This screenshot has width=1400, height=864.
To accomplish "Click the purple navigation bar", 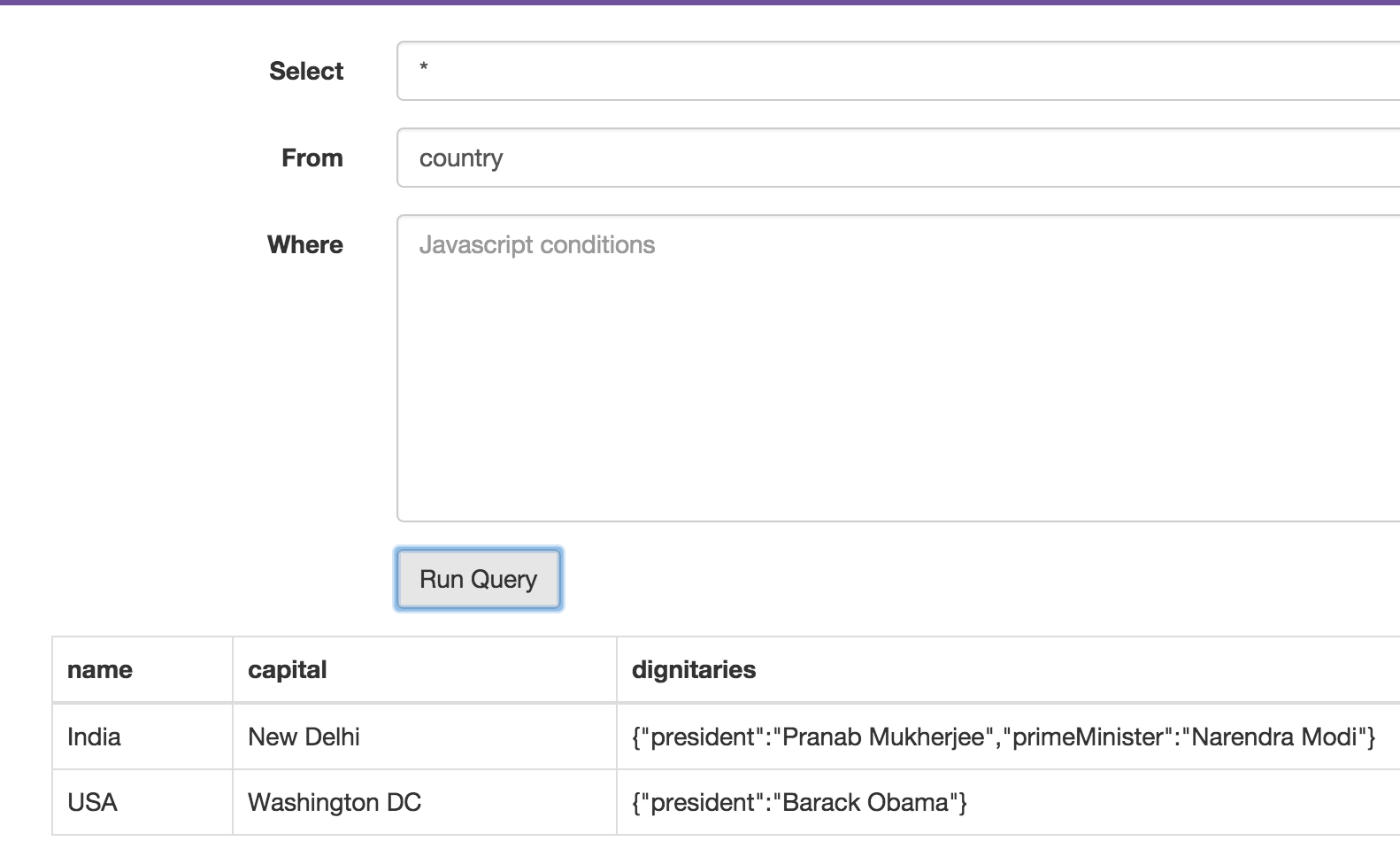I will click(x=699, y=4).
